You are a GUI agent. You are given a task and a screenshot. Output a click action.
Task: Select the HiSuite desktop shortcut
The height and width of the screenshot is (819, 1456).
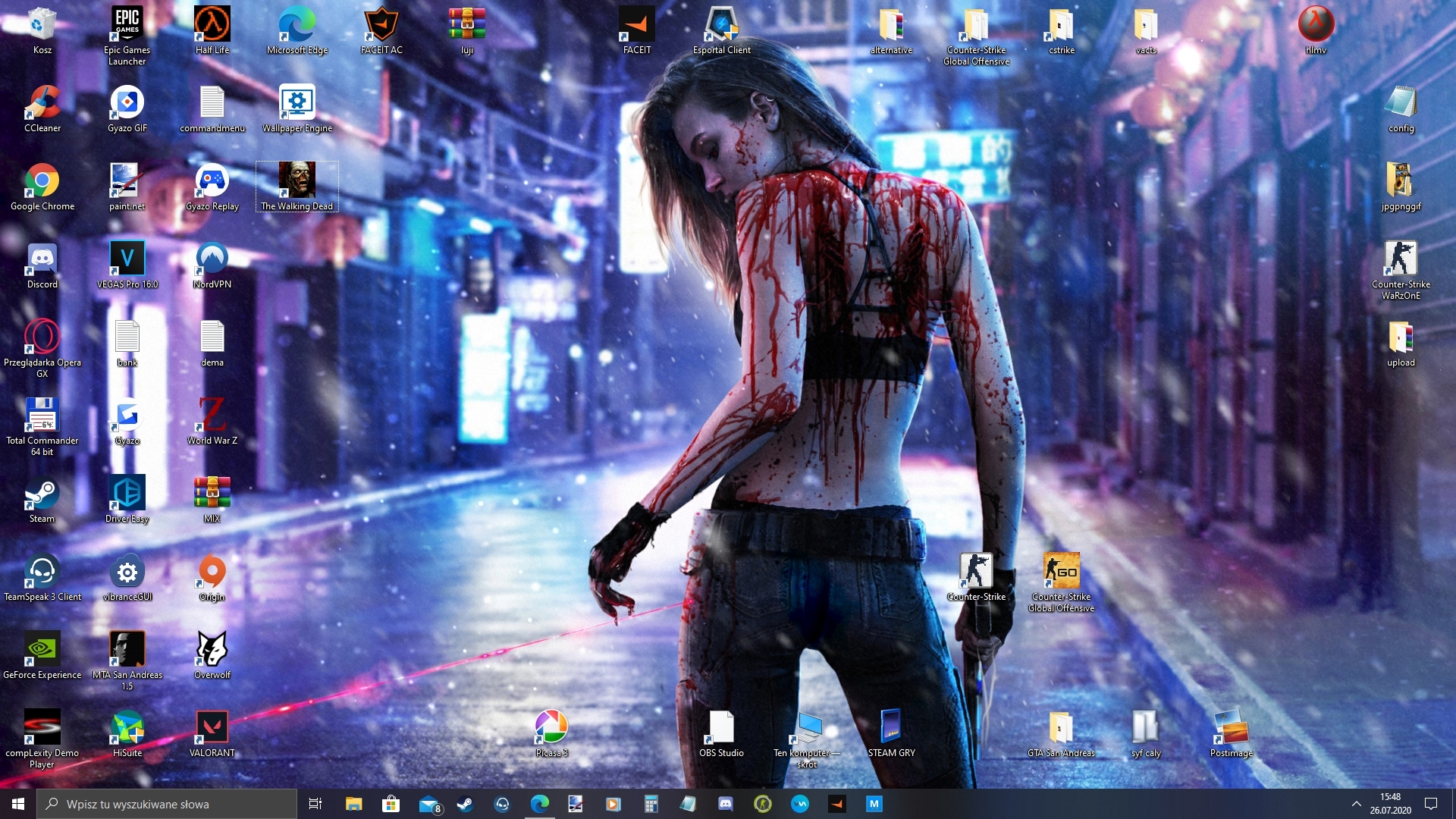coord(127,734)
